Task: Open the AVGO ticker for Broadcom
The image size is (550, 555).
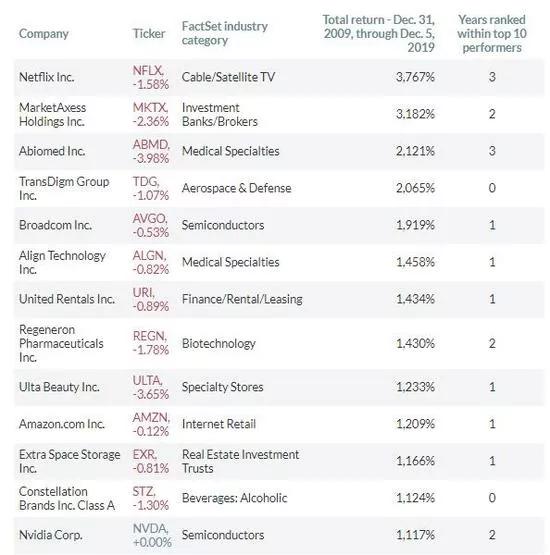Action: [x=150, y=218]
